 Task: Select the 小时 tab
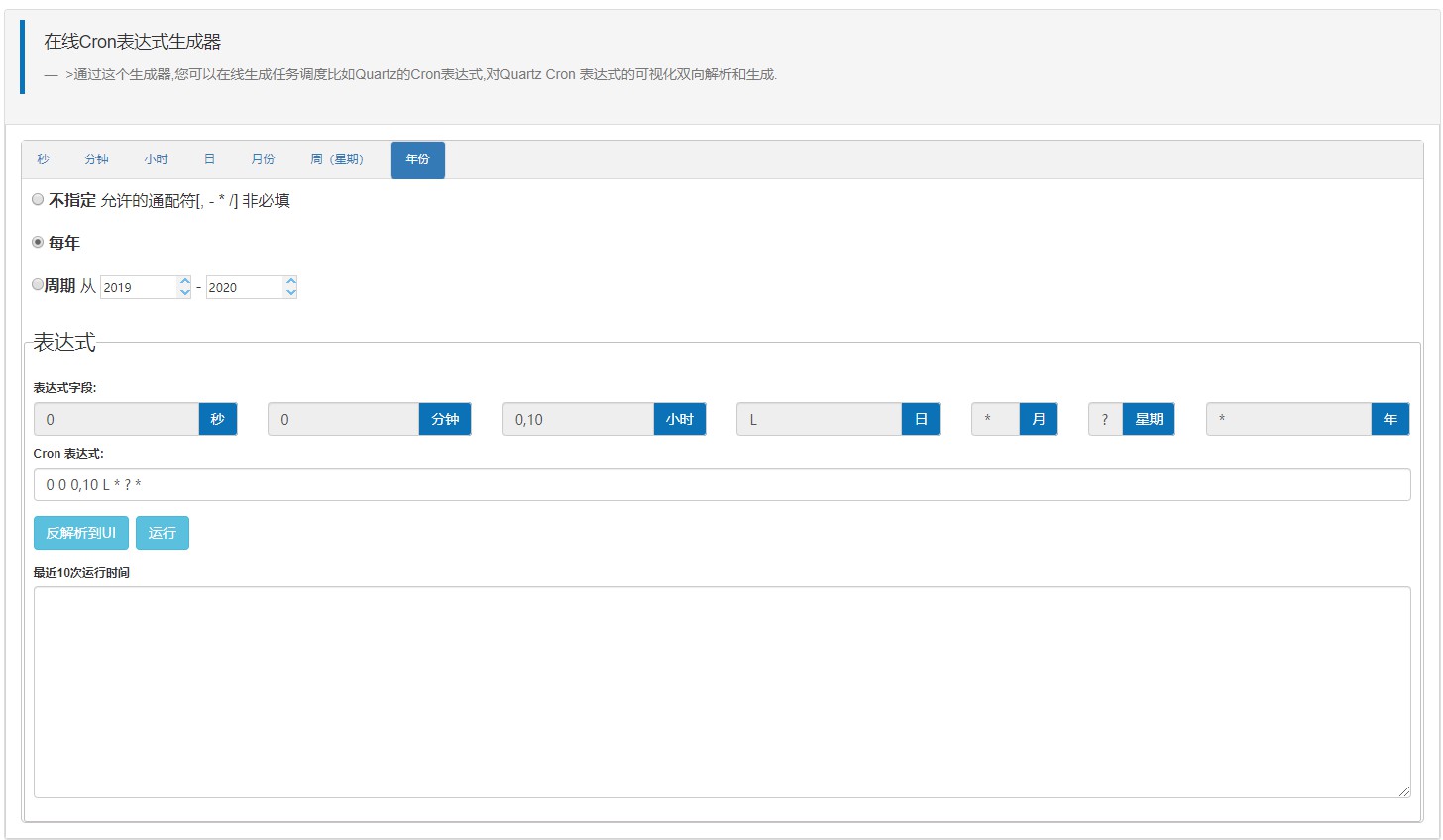156,159
